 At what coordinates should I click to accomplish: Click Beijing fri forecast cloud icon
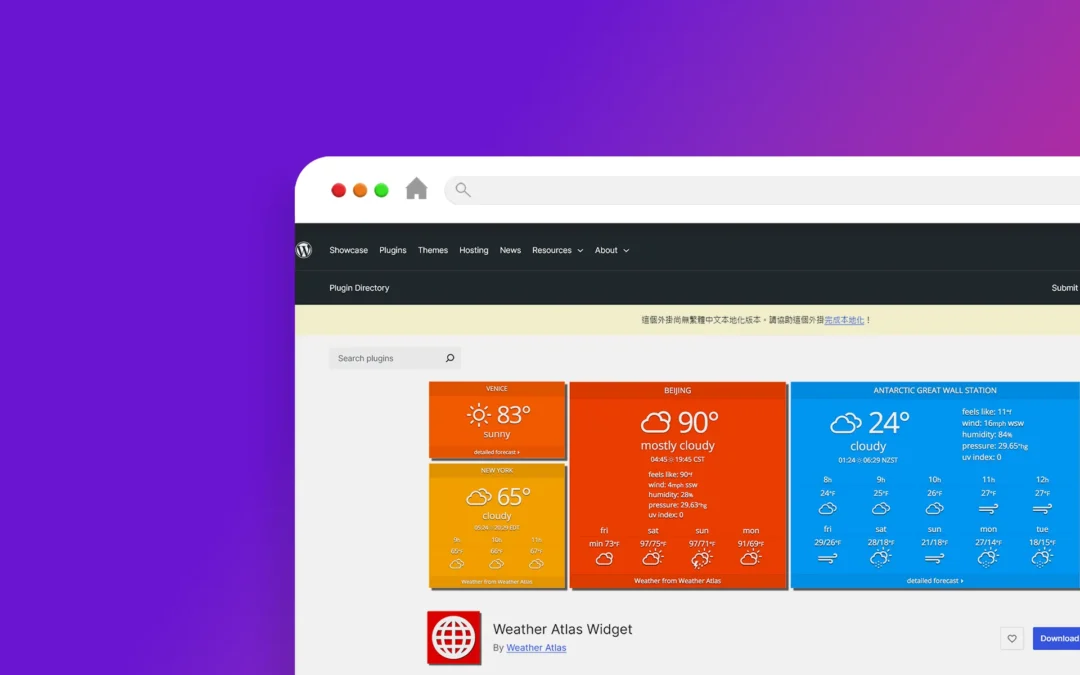604,559
